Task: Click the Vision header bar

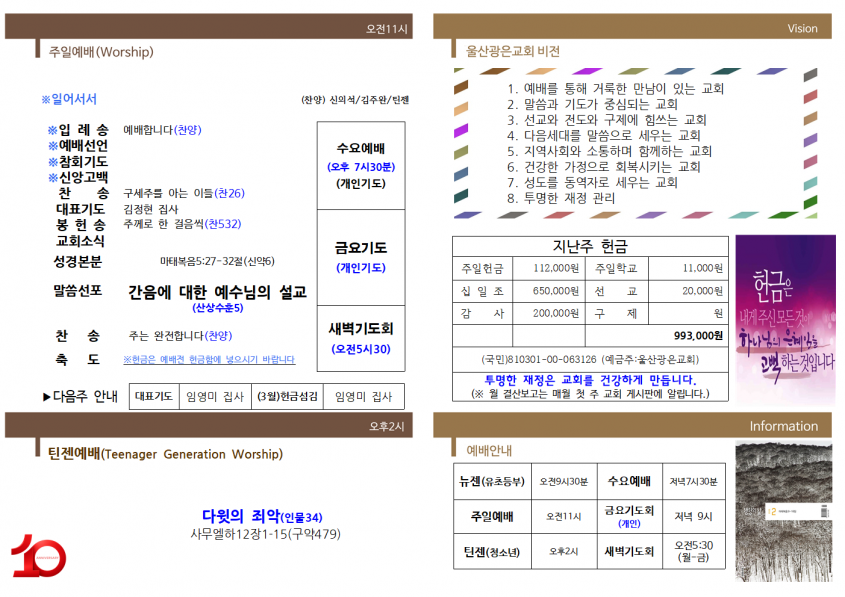Action: click(632, 26)
